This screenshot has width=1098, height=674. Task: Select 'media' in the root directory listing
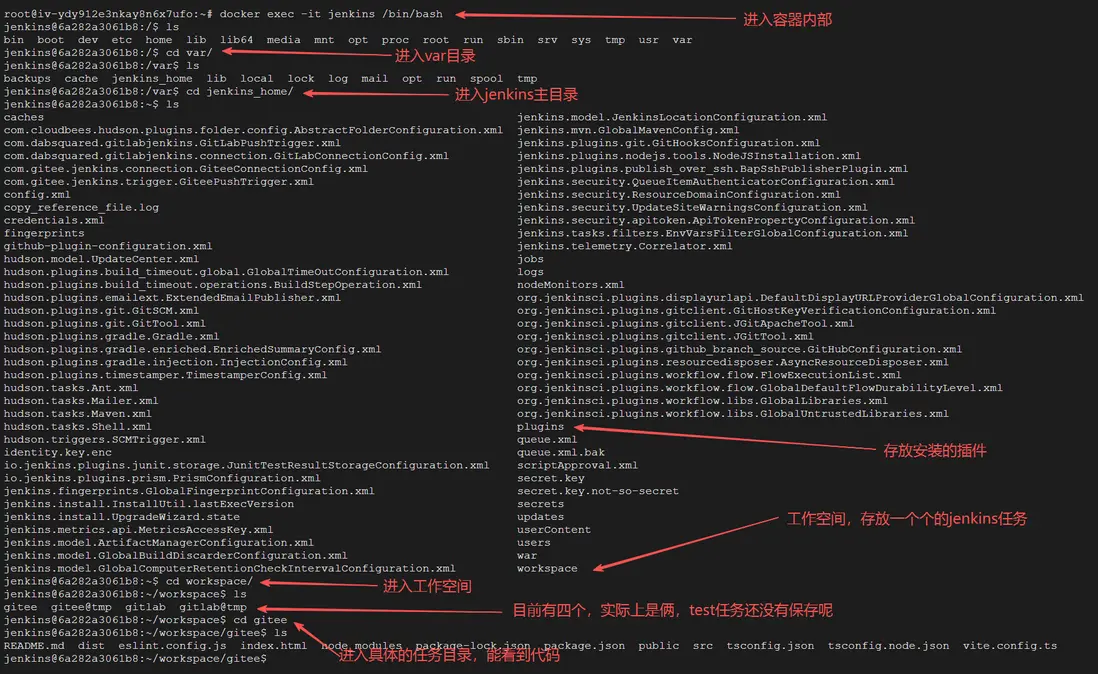click(284, 40)
